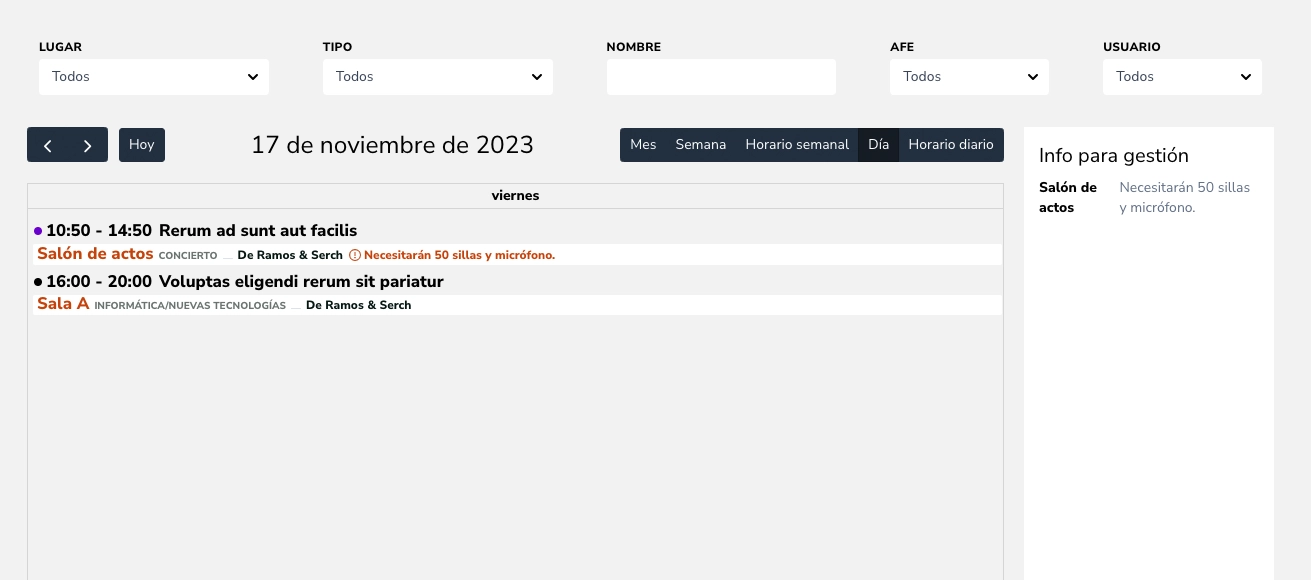Switch to Mes view

[x=643, y=145]
